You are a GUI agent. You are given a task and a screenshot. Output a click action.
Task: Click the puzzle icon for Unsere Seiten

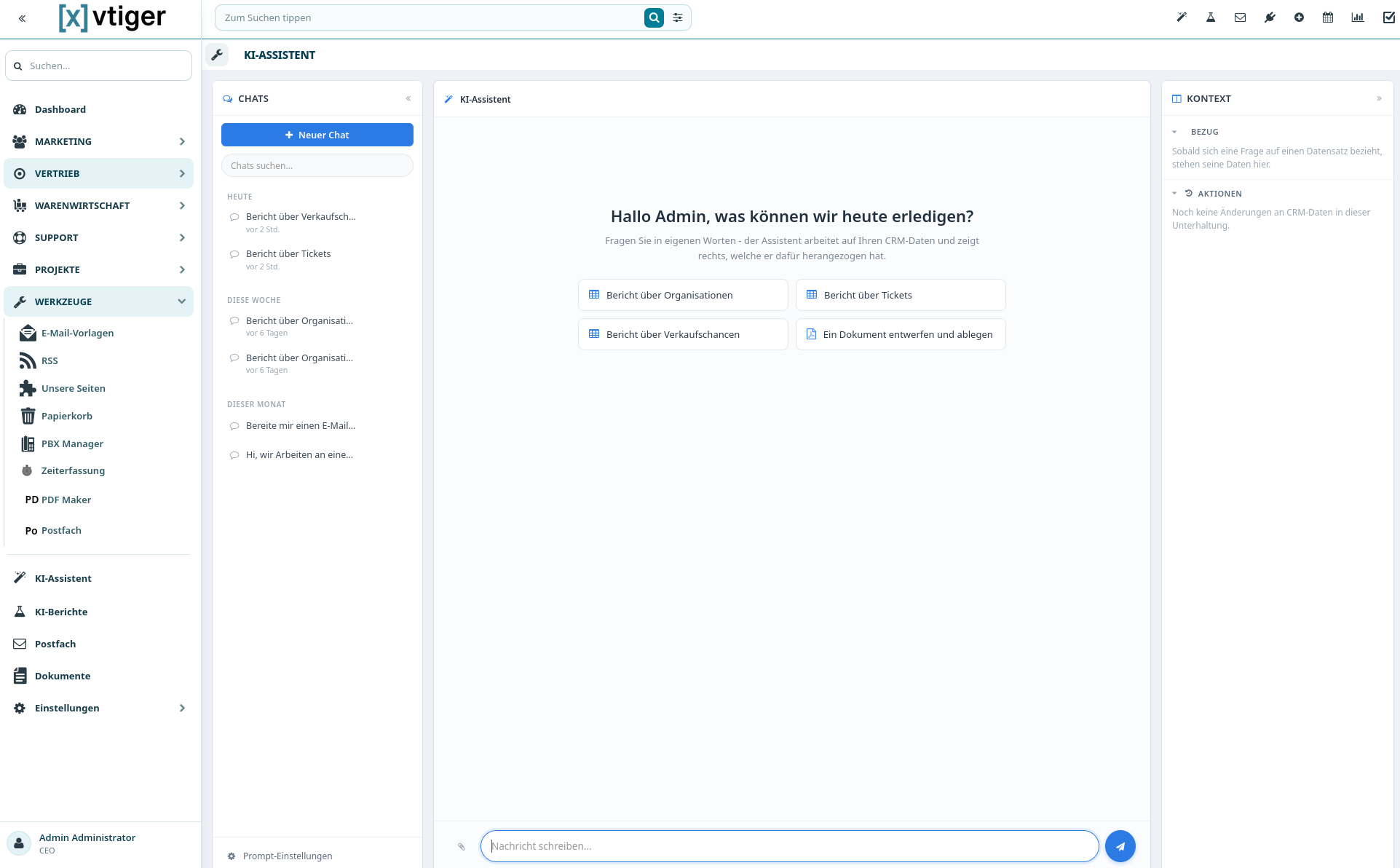tap(28, 388)
